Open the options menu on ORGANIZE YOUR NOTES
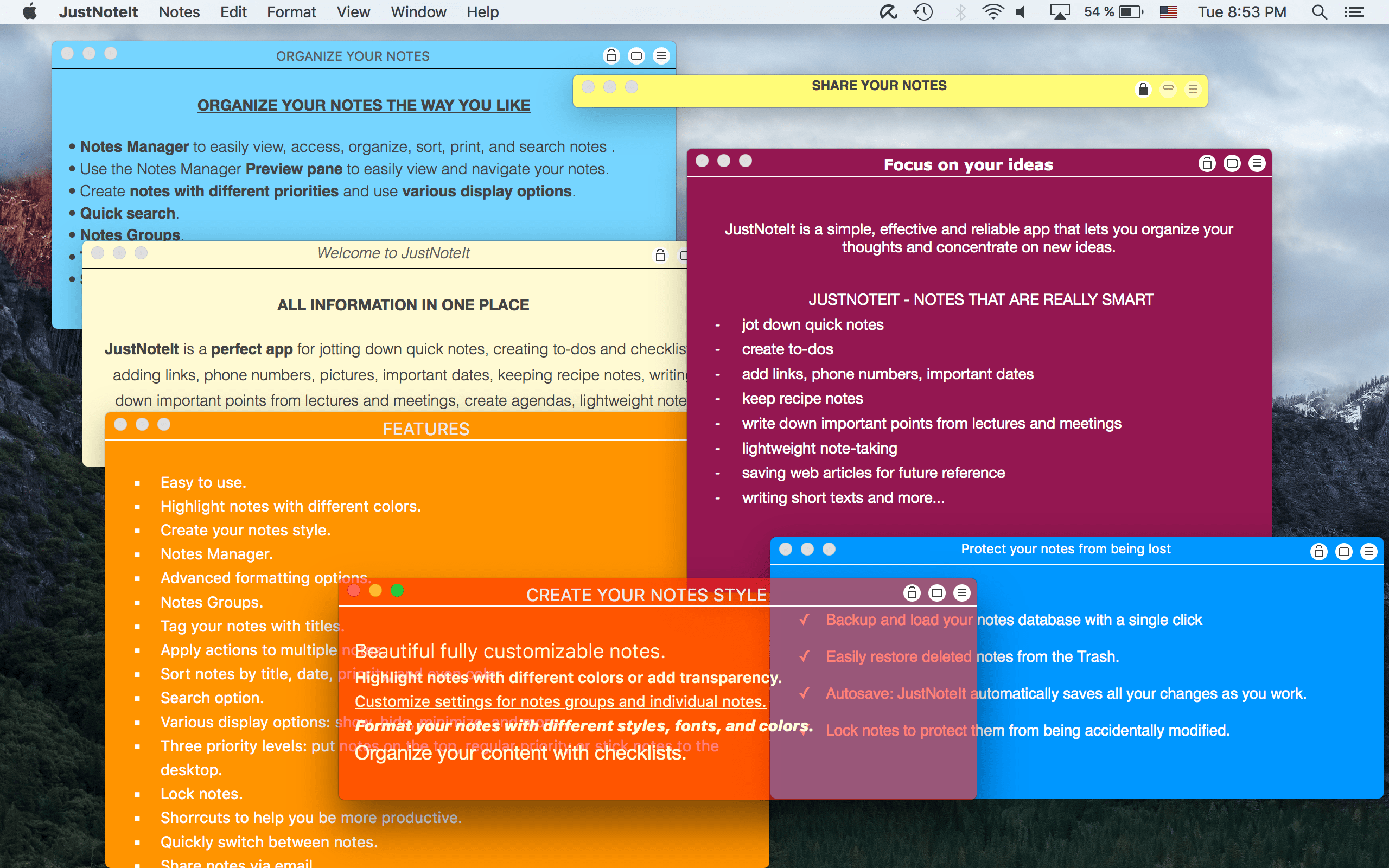Image resolution: width=1389 pixels, height=868 pixels. click(661, 56)
